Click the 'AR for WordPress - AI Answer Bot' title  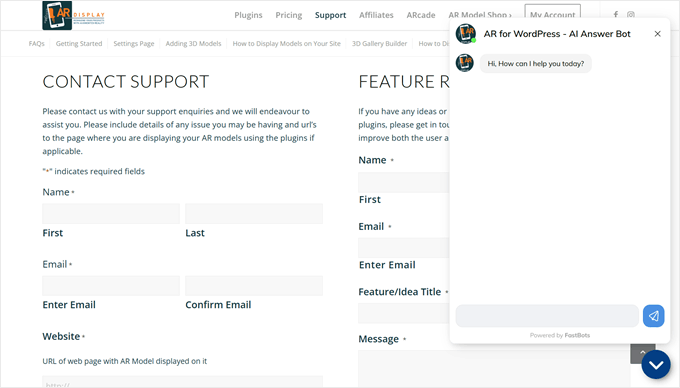557,34
